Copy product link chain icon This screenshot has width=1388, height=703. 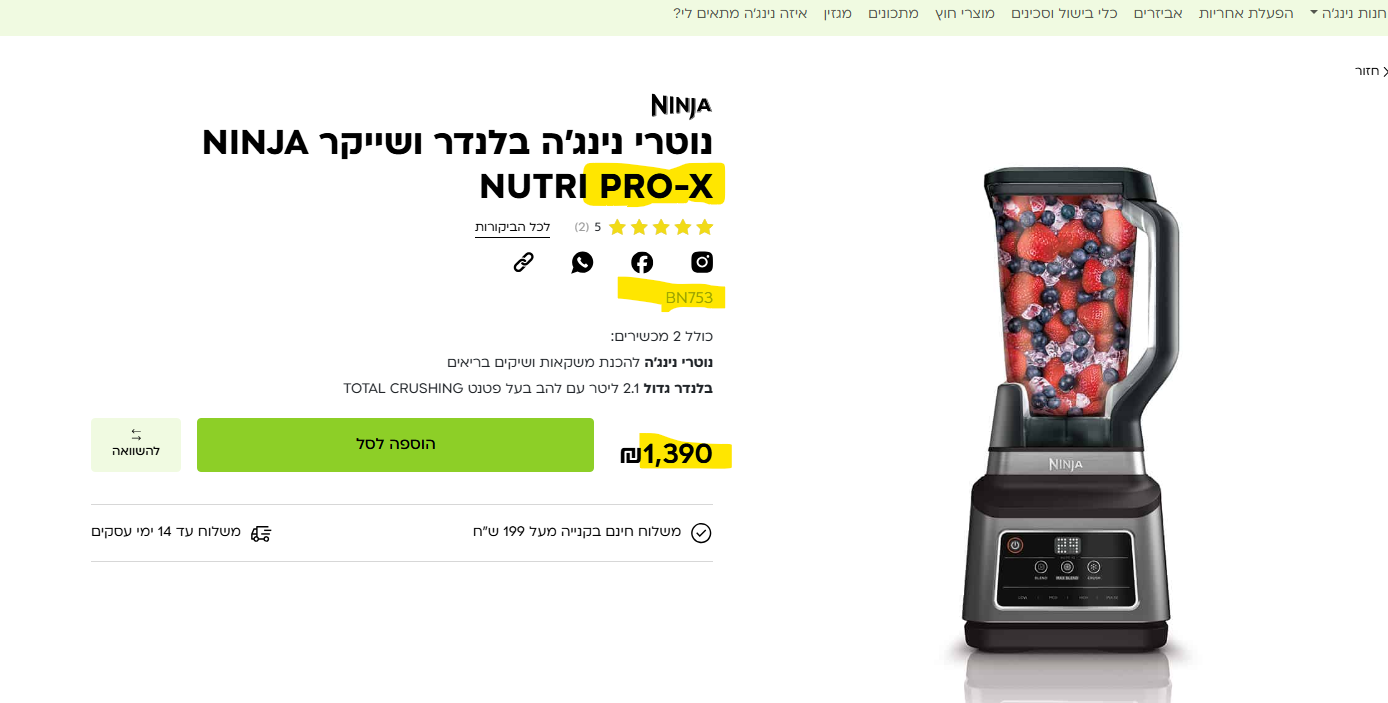click(x=523, y=262)
